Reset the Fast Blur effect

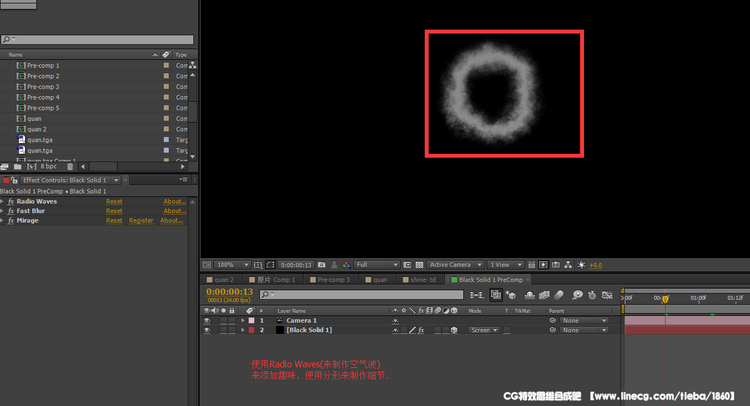coord(114,211)
